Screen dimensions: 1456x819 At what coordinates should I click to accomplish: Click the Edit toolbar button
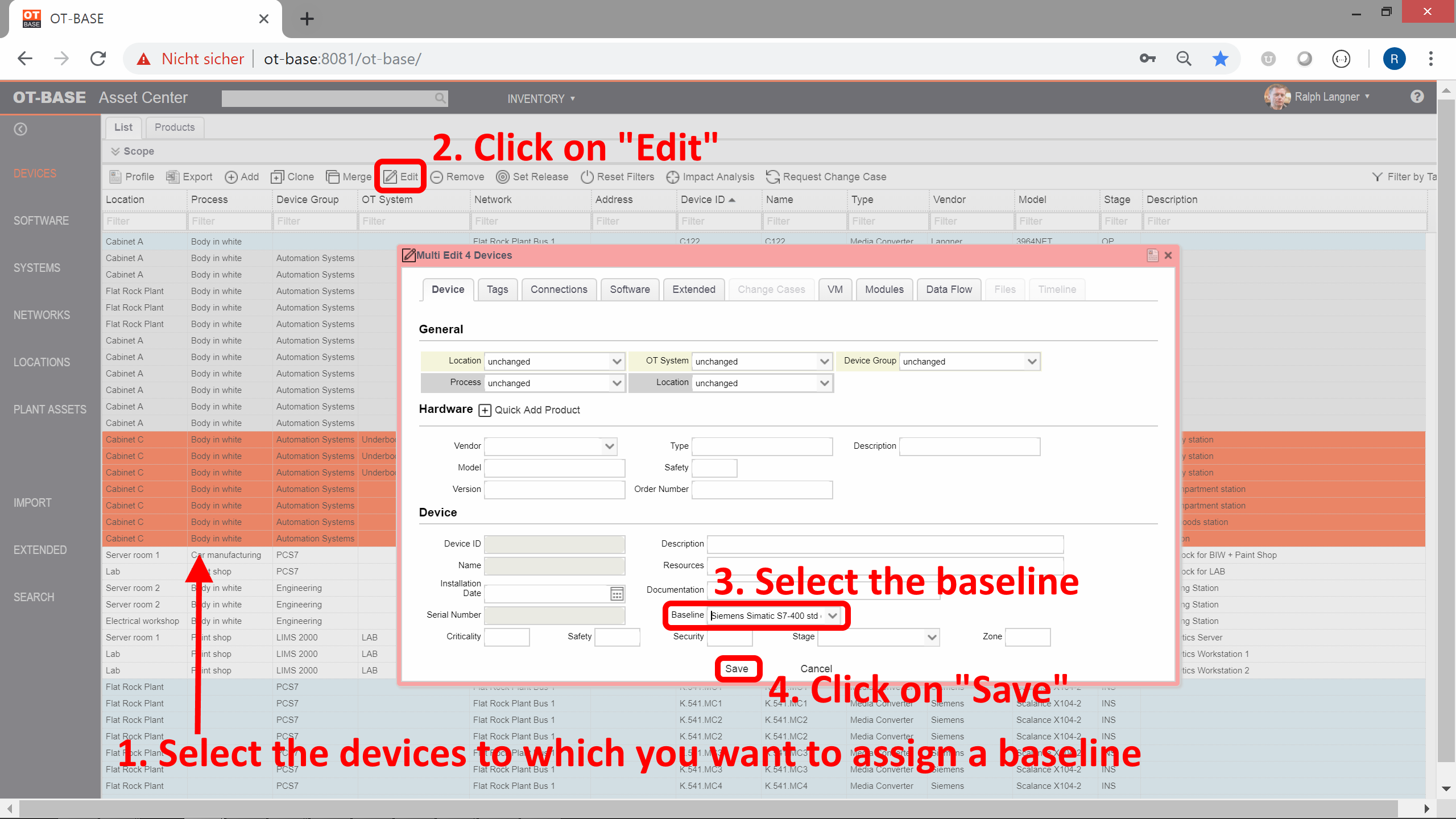tap(401, 177)
